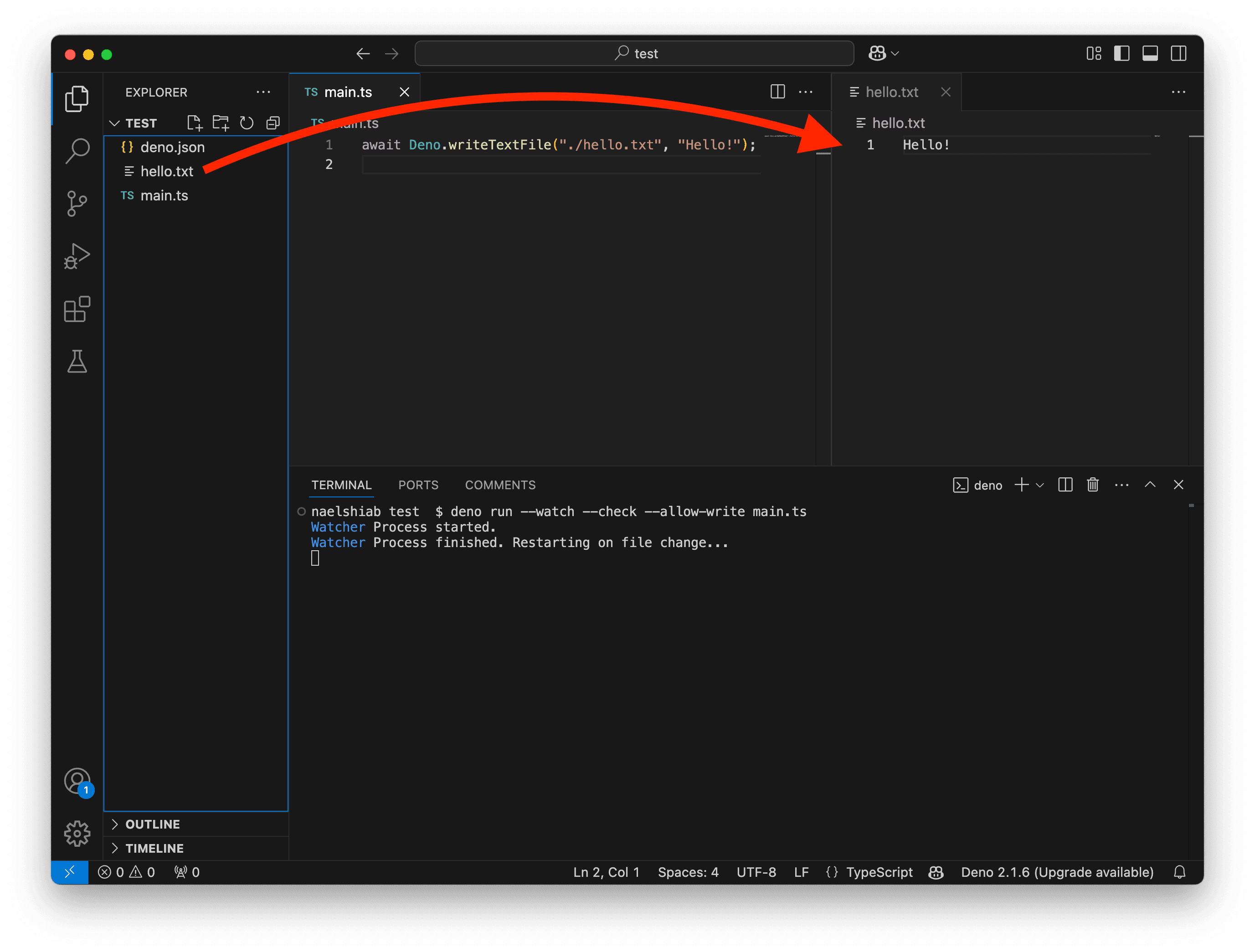Place cursor on line 2 of main.ts

(x=561, y=164)
